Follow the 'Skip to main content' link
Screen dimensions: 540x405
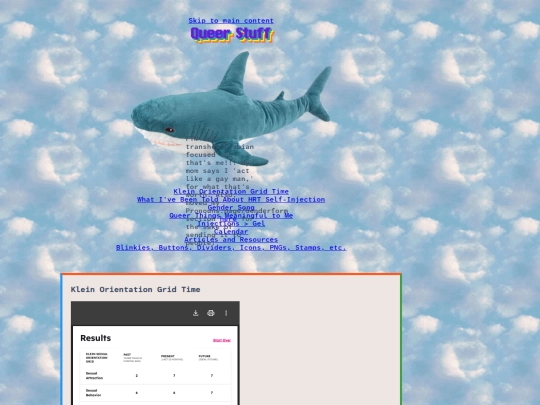[x=231, y=21]
